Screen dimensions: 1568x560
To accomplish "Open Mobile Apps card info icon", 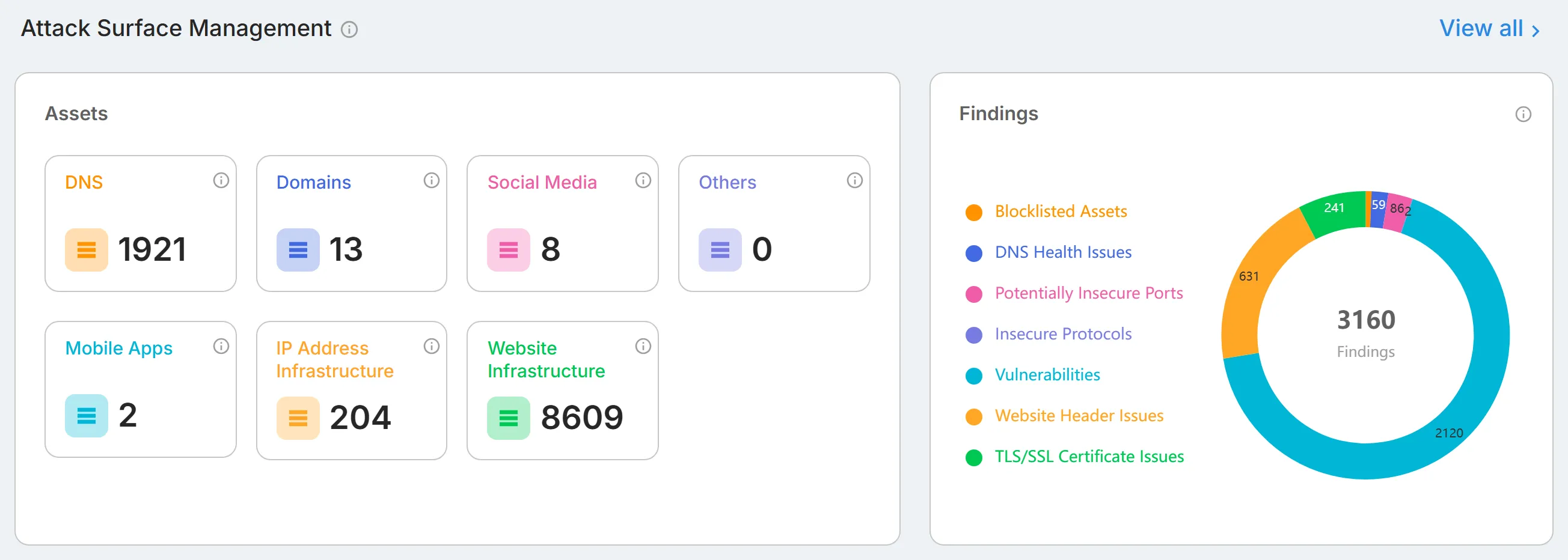I will pyautogui.click(x=221, y=347).
